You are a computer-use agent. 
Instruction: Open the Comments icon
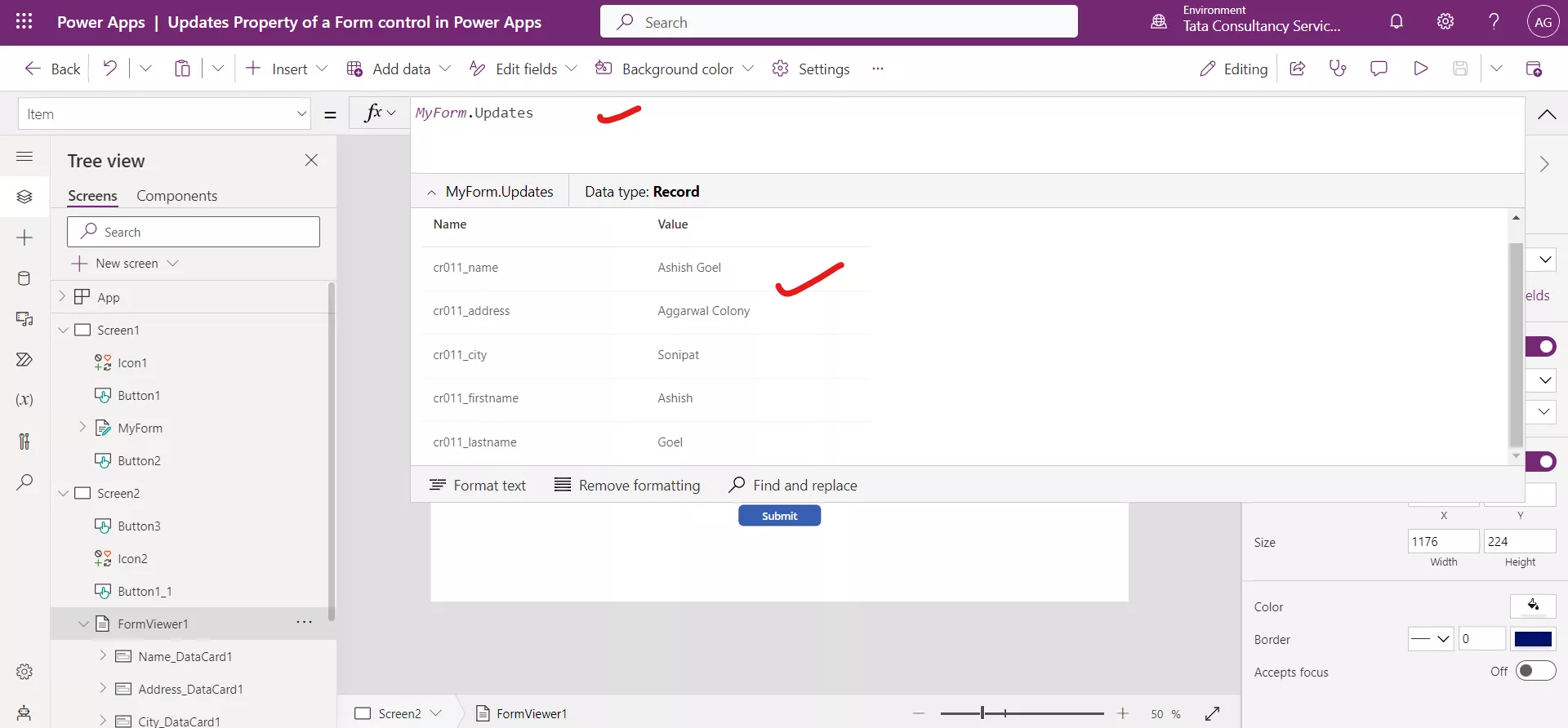coord(1379,69)
